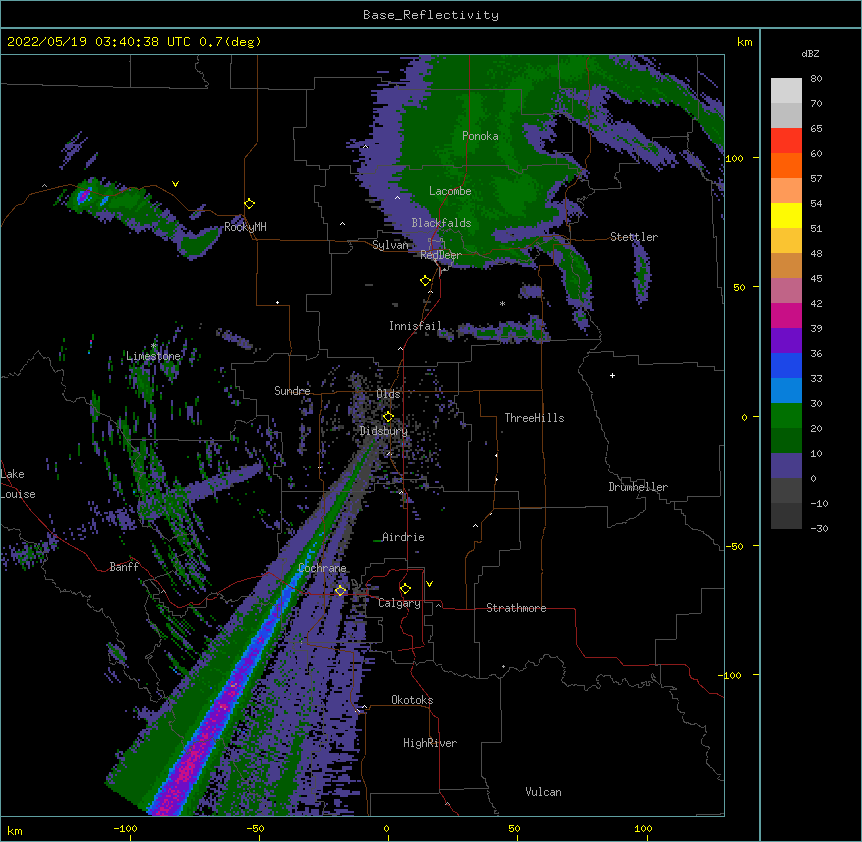
Task: Click the ThreeHills city label
Action: point(534,418)
